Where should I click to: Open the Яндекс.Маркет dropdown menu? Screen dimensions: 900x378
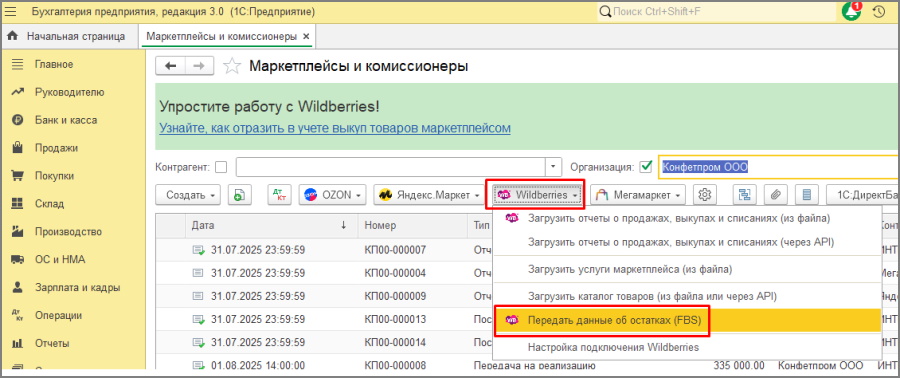[429, 195]
